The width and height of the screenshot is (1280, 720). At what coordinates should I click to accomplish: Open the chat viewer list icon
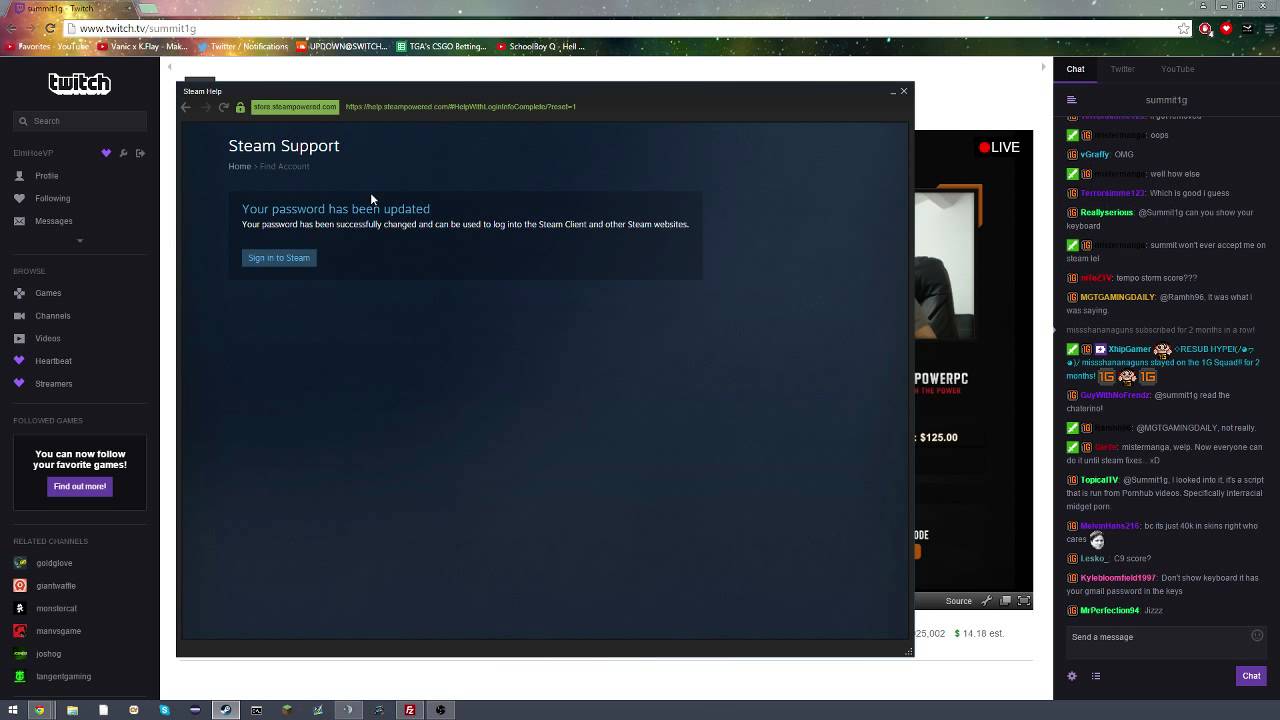[1096, 676]
